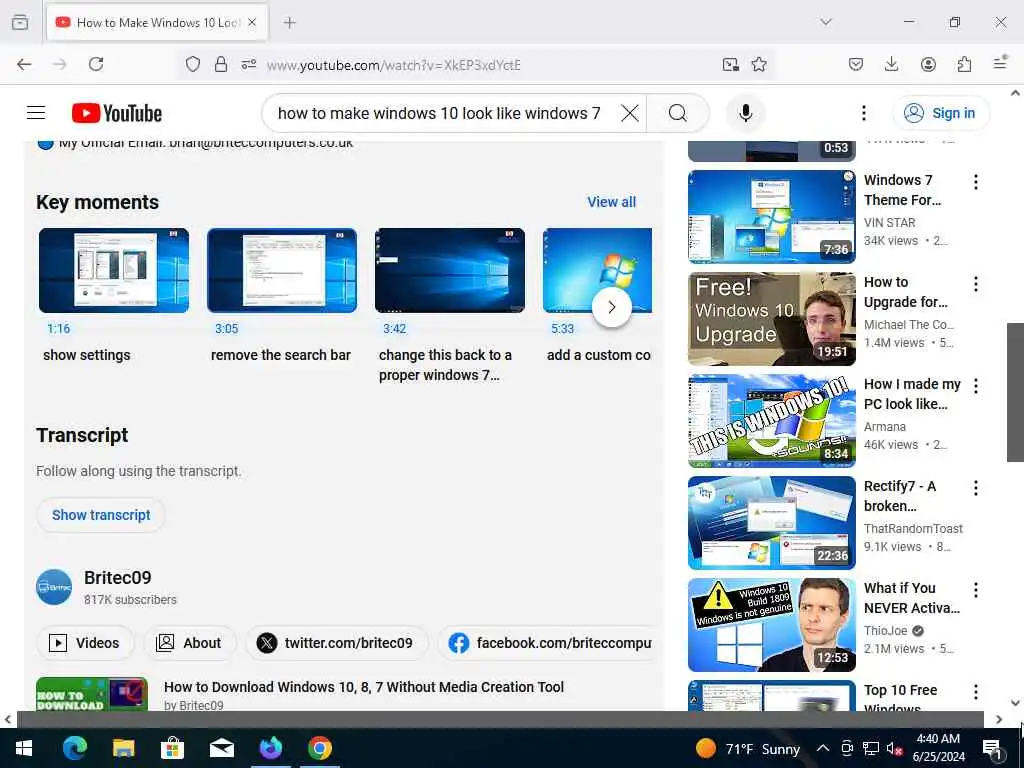
Task: Open options for Rectify7 video
Action: [x=976, y=488]
